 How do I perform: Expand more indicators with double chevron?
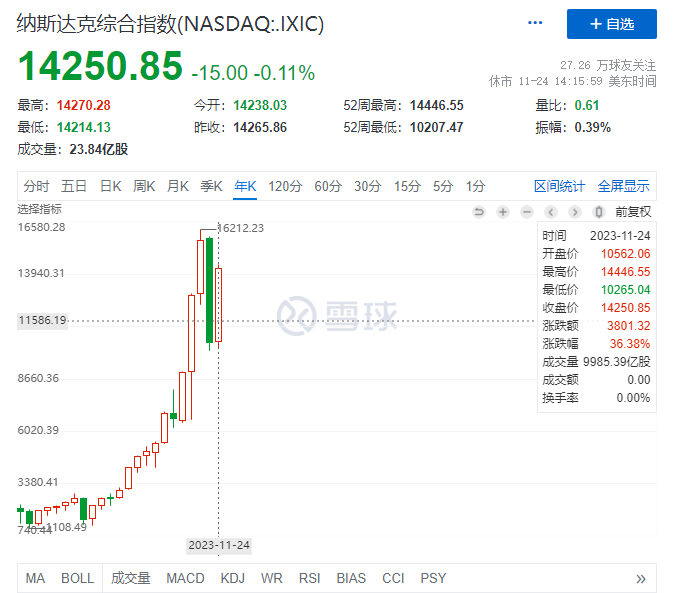click(x=641, y=579)
